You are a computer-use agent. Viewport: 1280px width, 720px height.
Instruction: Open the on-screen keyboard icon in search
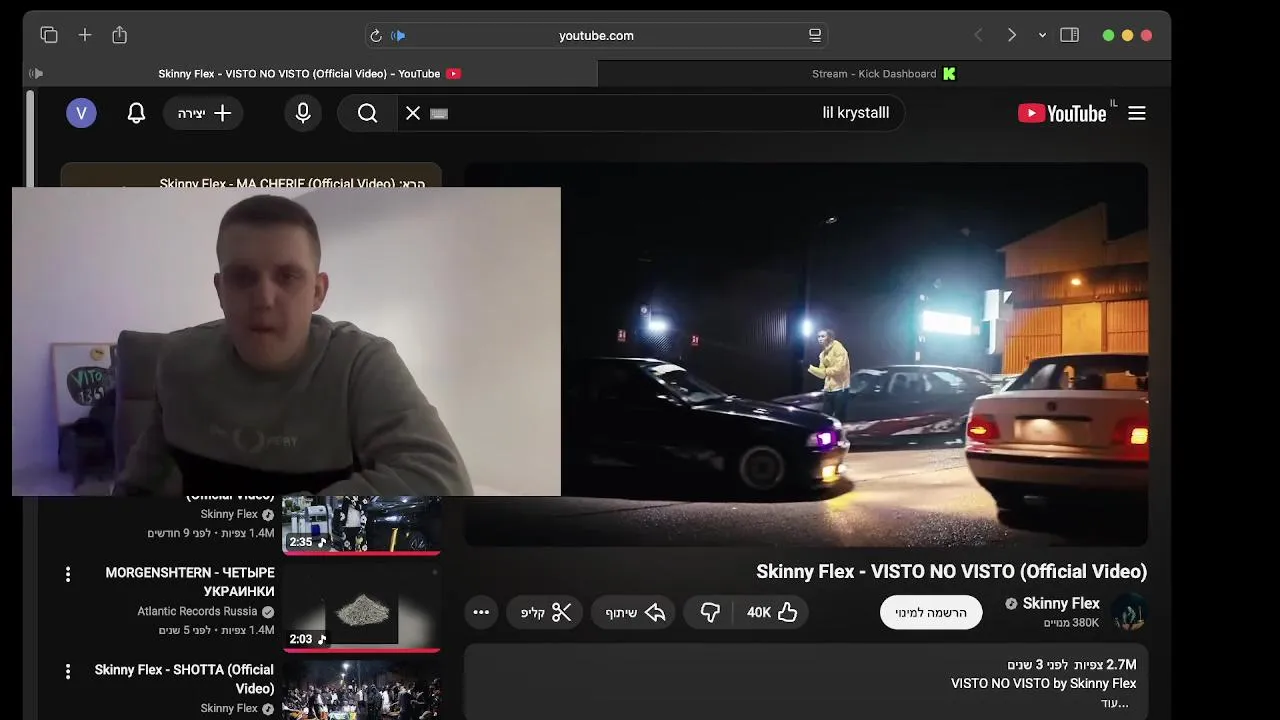tap(438, 113)
